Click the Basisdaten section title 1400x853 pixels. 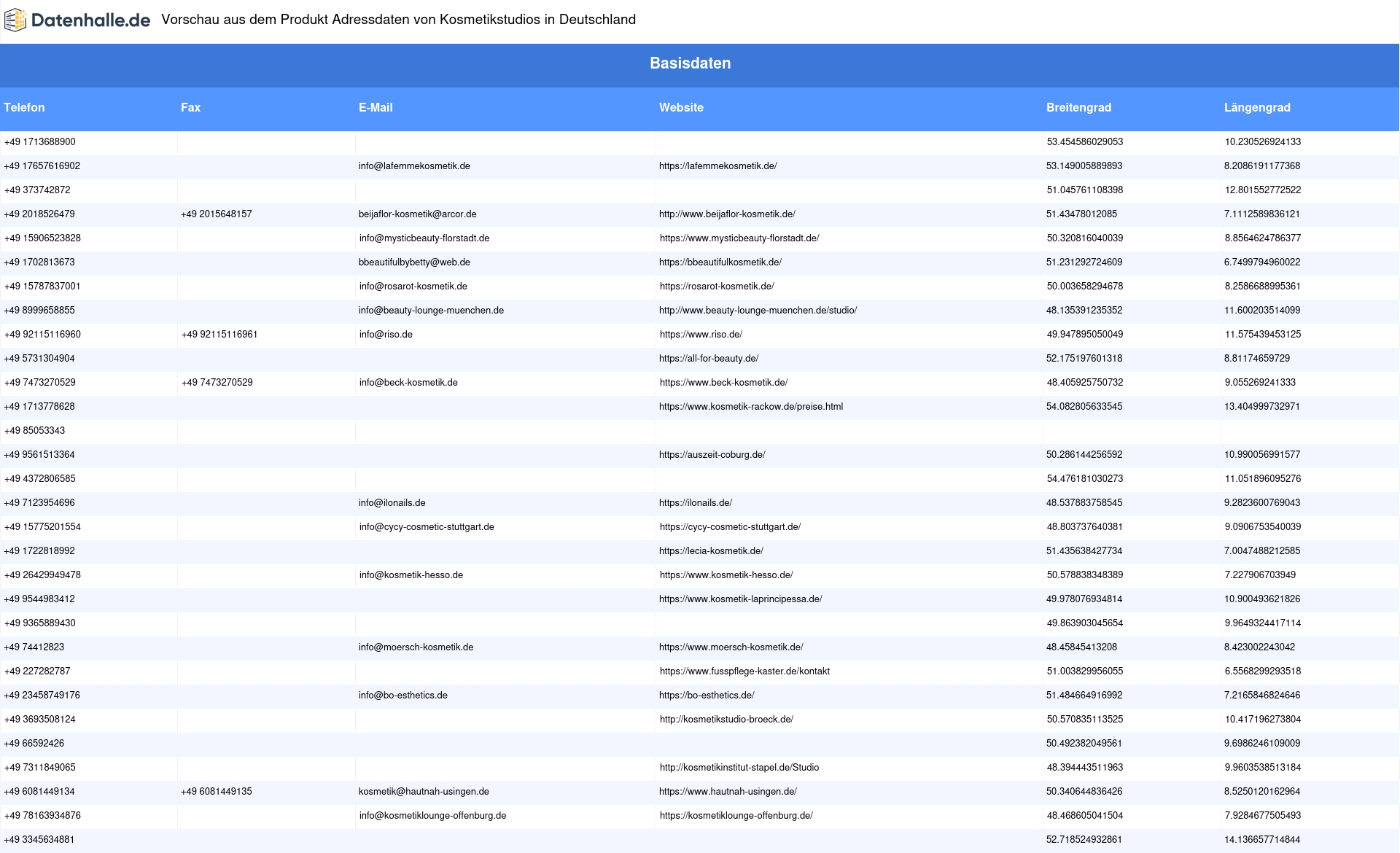pyautogui.click(x=690, y=63)
